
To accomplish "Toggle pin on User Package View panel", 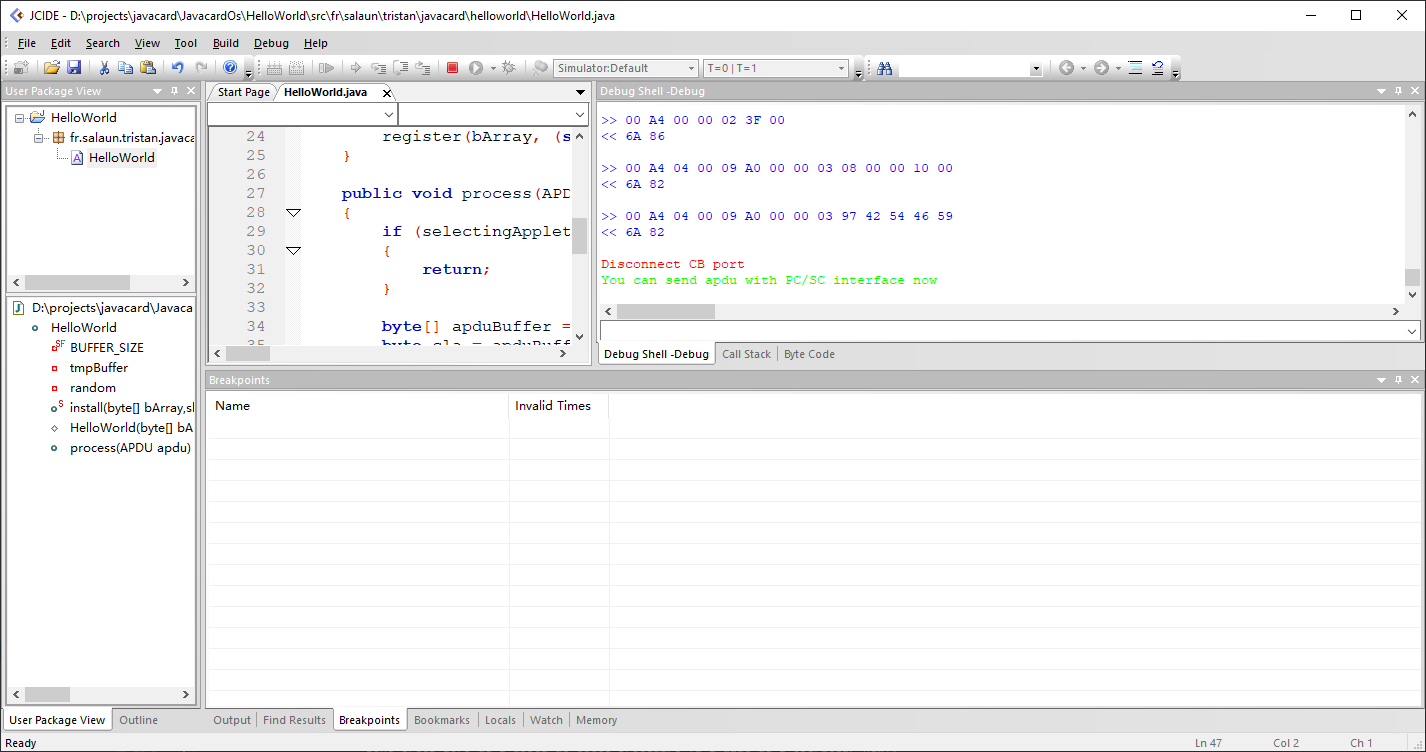I will (x=174, y=91).
